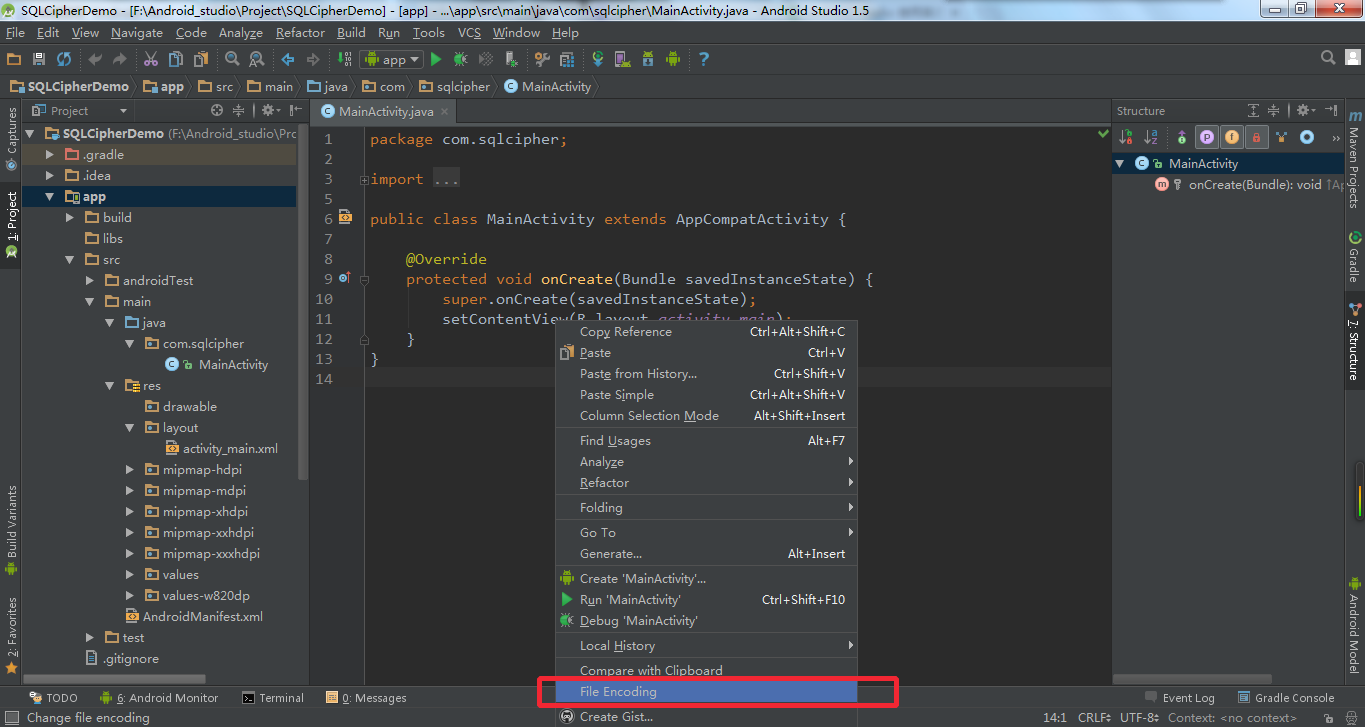Viewport: 1365px width, 727px height.
Task: Click the Open folder icon in the toolbar
Action: pyautogui.click(x=14, y=60)
